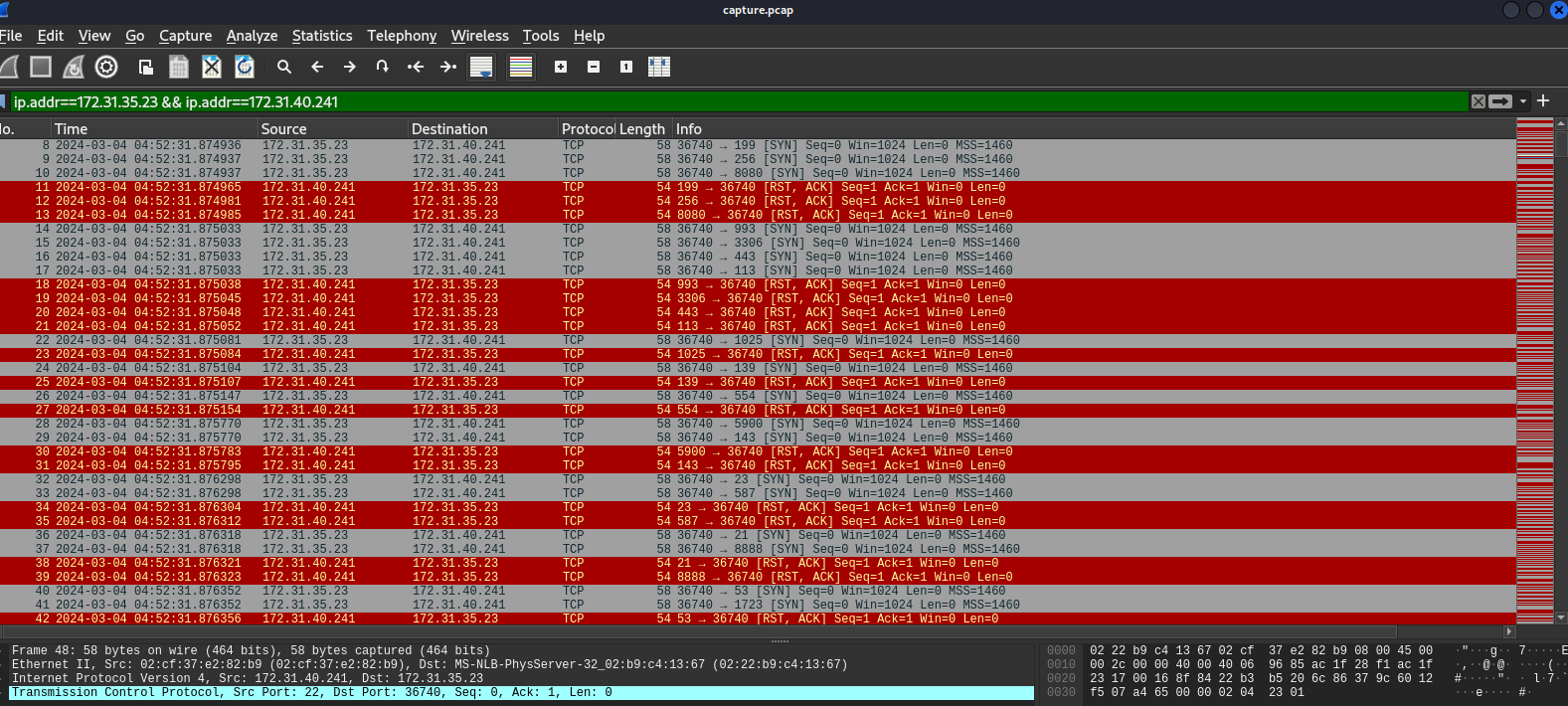1568x706 pixels.
Task: Reload the capture file
Action: pos(245,67)
